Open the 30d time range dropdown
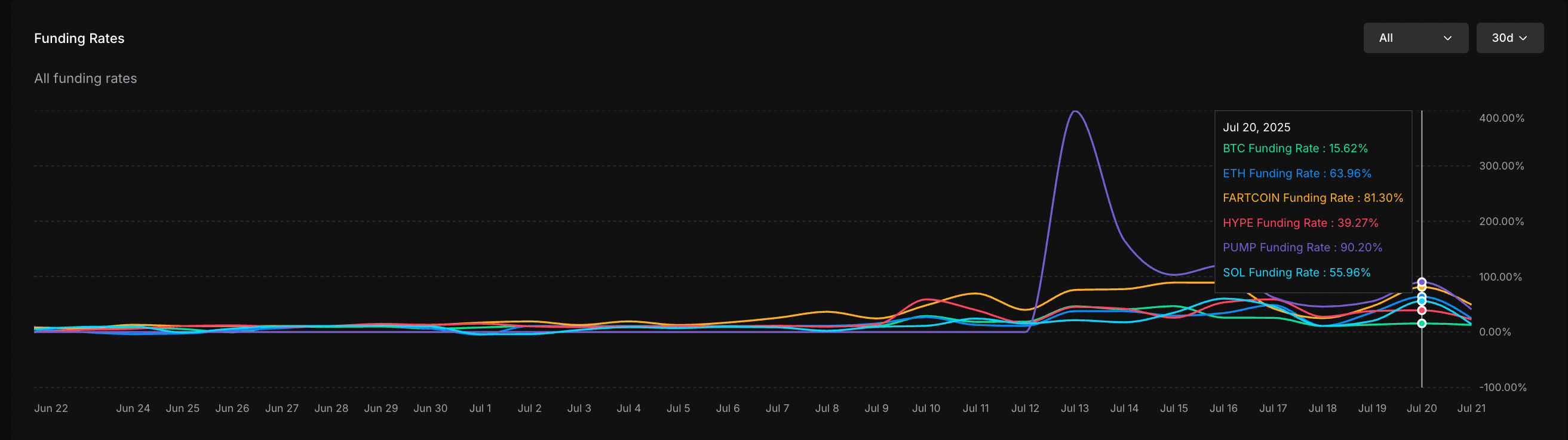1568x440 pixels. [x=1509, y=38]
